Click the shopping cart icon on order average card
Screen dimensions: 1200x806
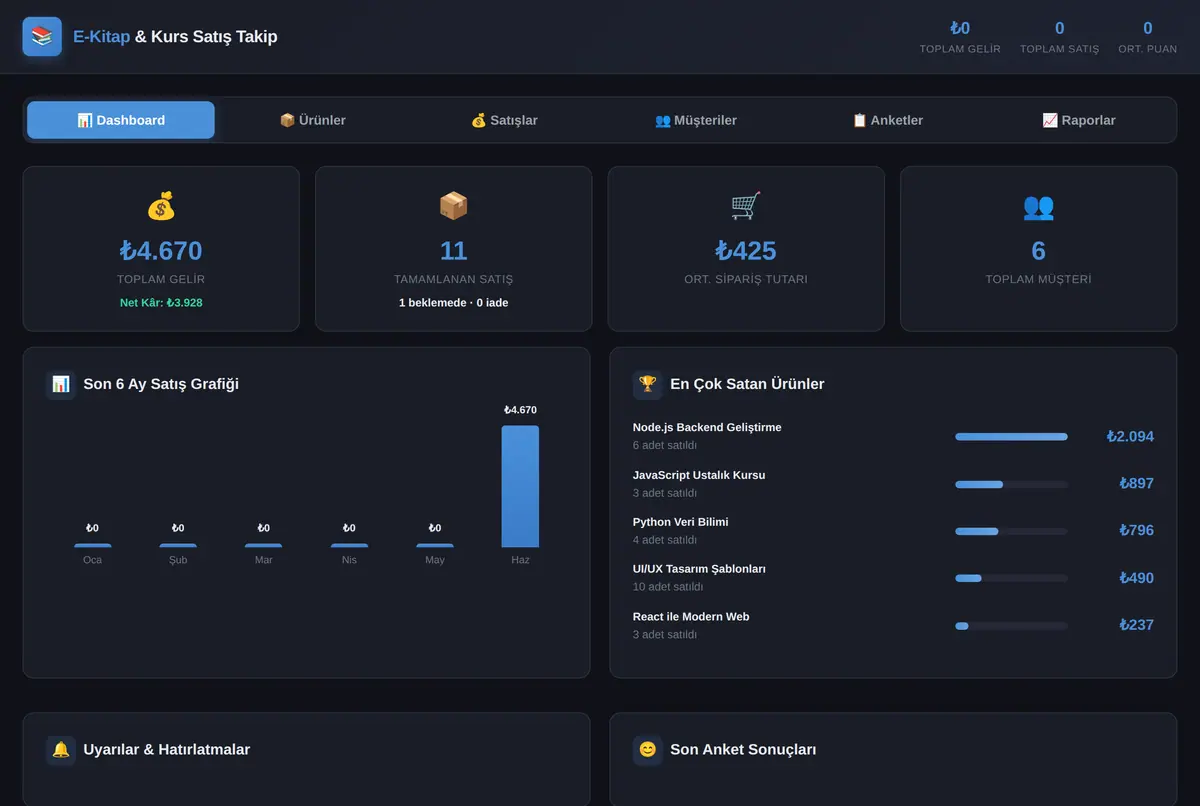click(746, 206)
